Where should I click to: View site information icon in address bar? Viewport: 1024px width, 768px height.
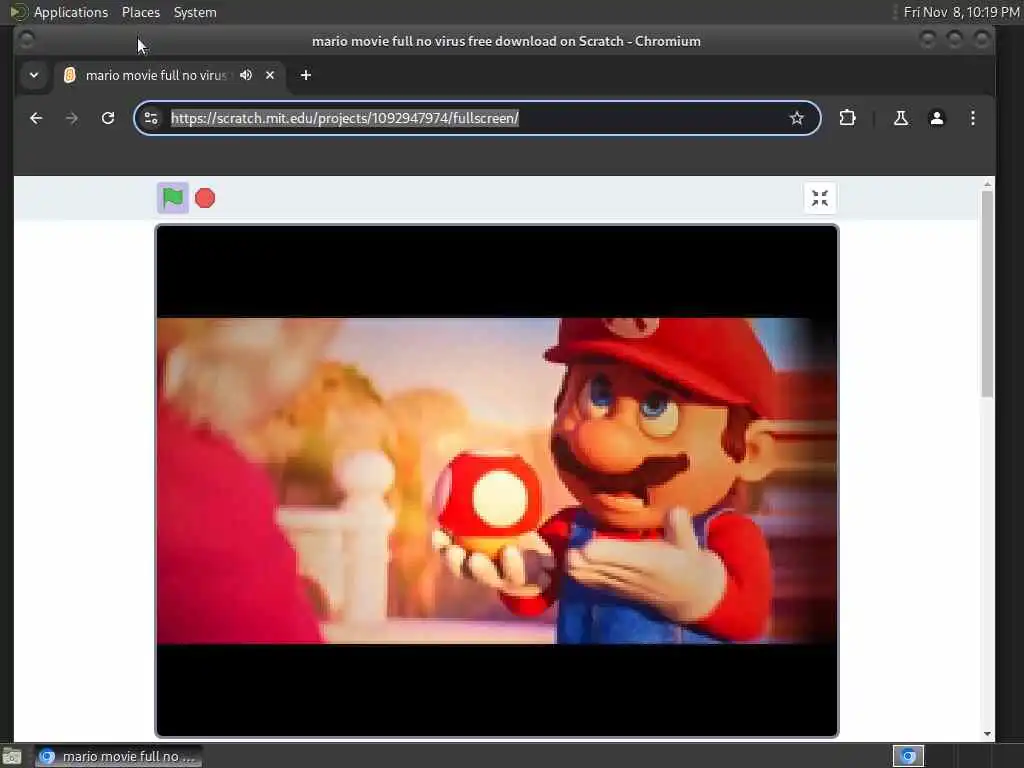(151, 118)
